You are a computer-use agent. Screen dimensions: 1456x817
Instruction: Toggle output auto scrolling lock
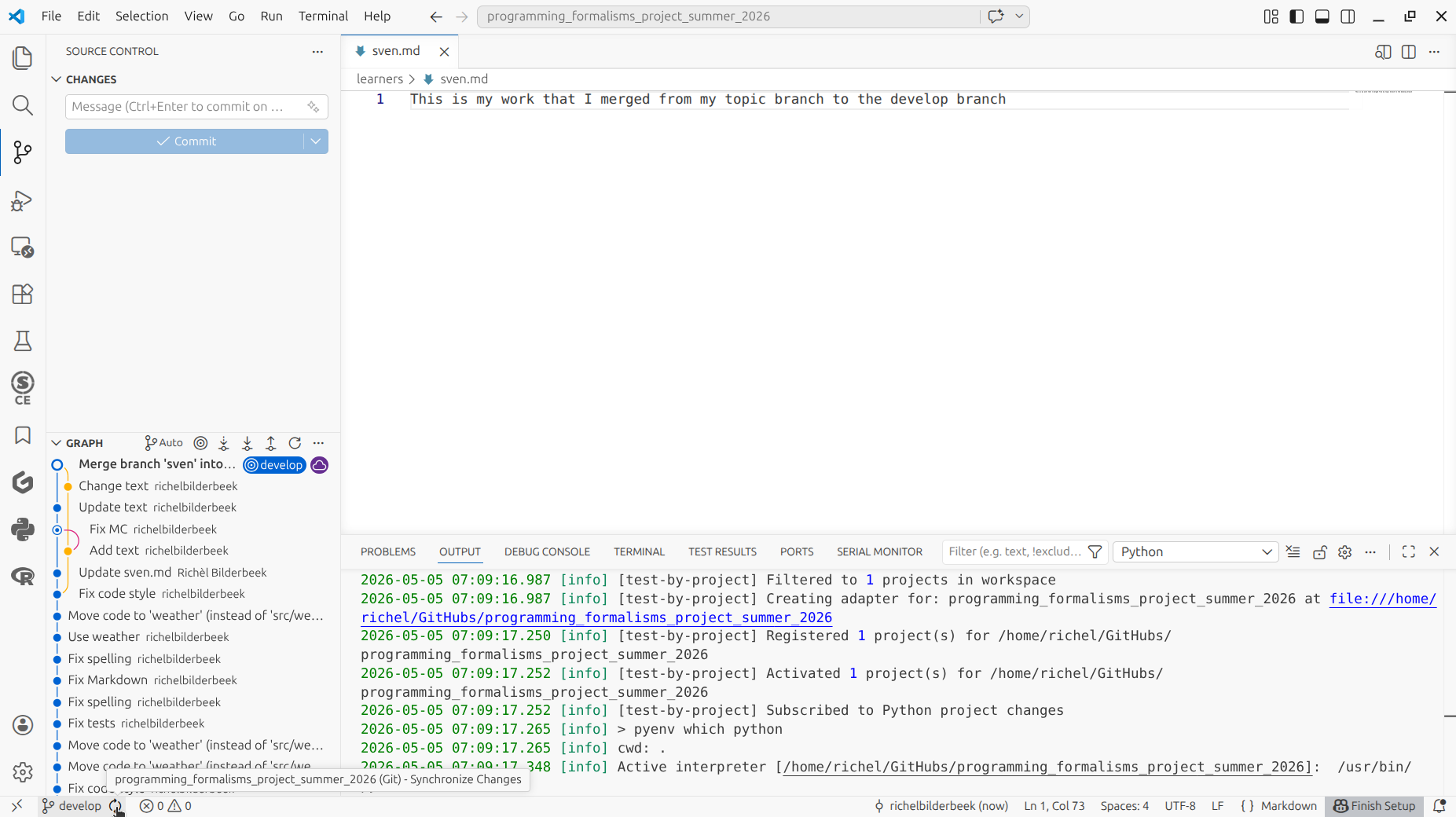(1320, 552)
